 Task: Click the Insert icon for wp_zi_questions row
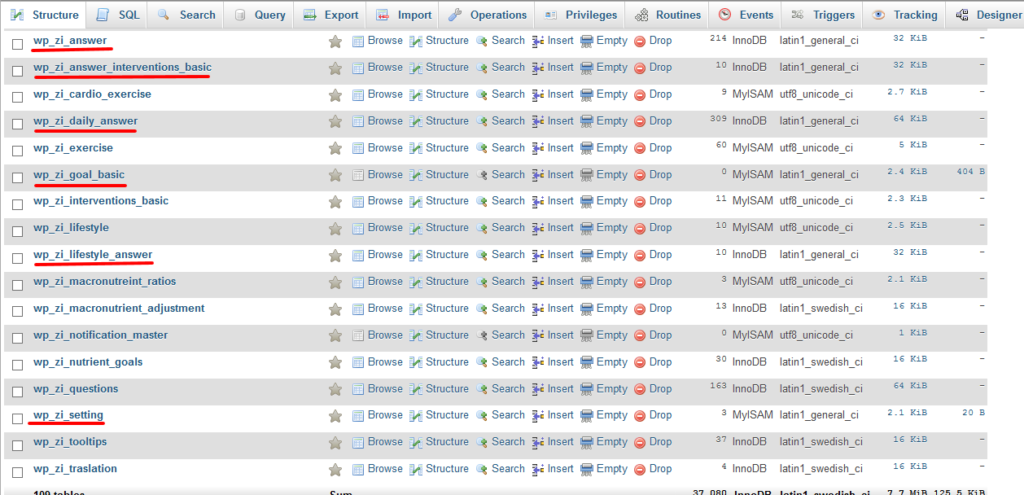(x=538, y=390)
